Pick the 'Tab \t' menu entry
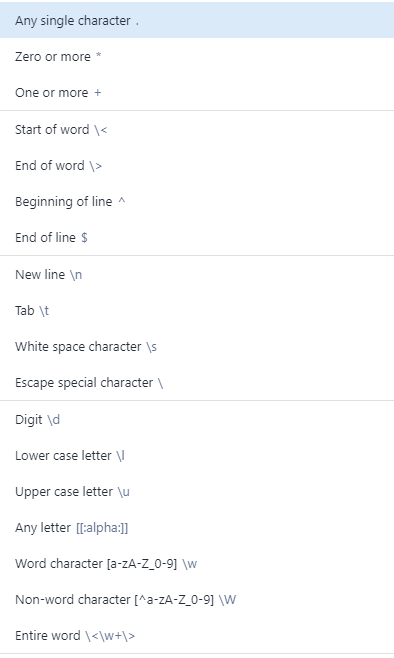 coord(197,311)
